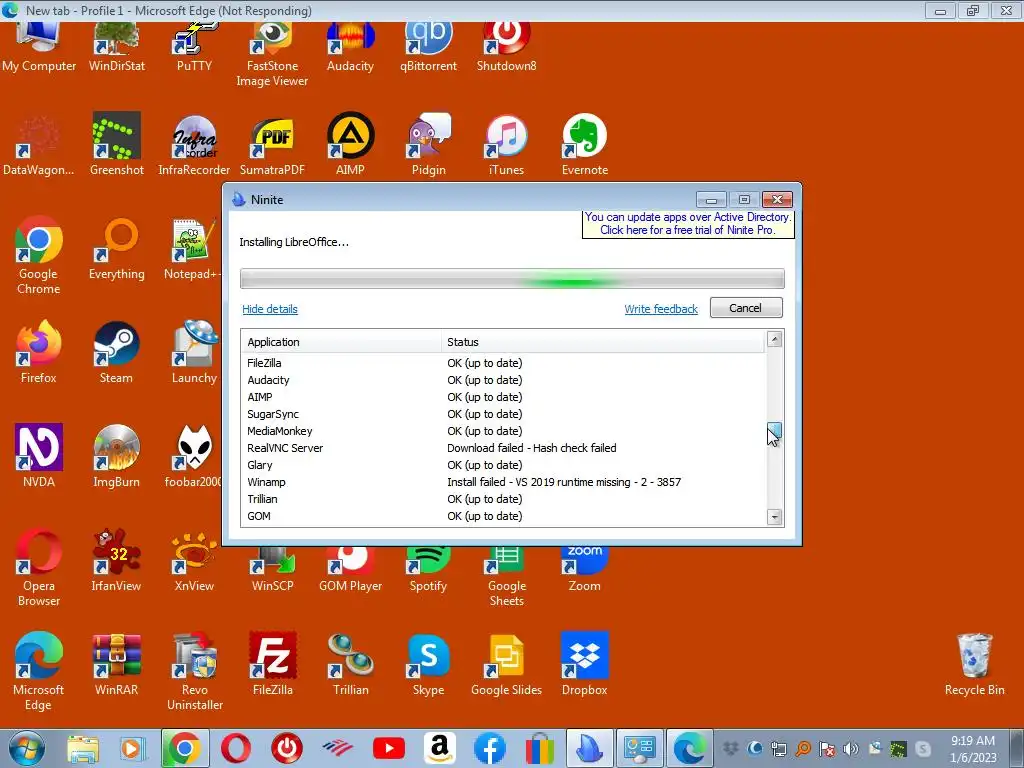Image resolution: width=1024 pixels, height=768 pixels.
Task: Open Amazon from the taskbar
Action: click(440, 748)
